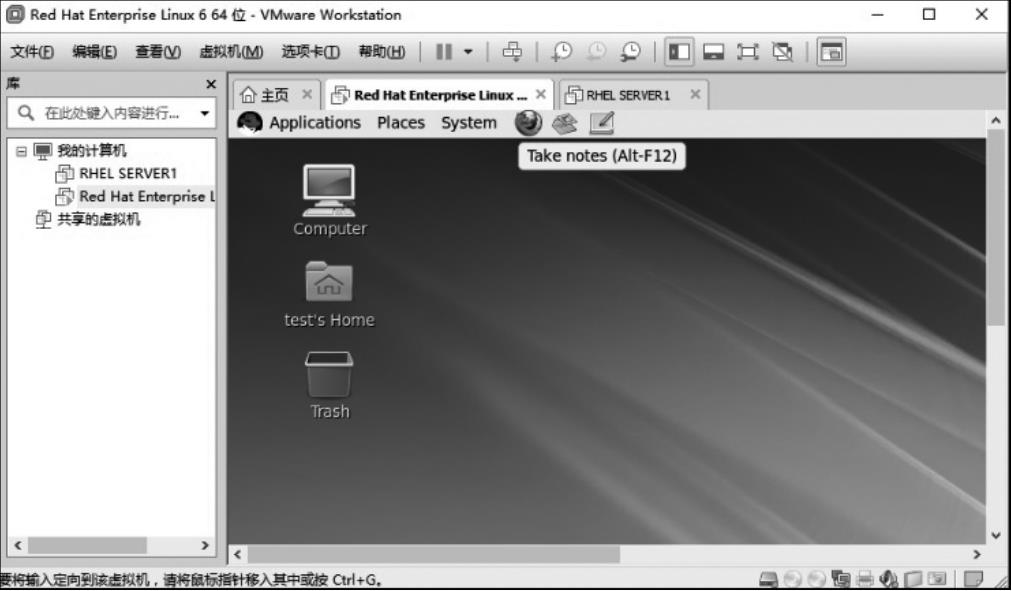The width and height of the screenshot is (1012, 591).
Task: Send Ctrl+Alt+Del to the virtual machine
Action: [x=512, y=52]
